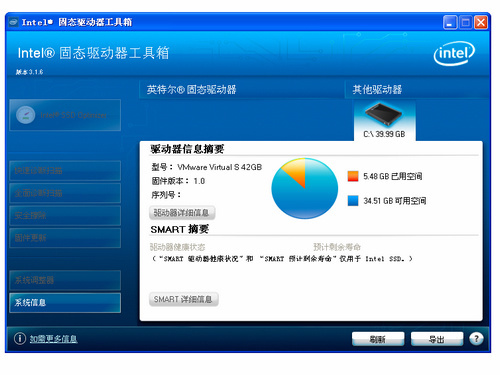Click the SMART 摘要 heading
Viewport: 500px width, 375px height.
[x=180, y=229]
